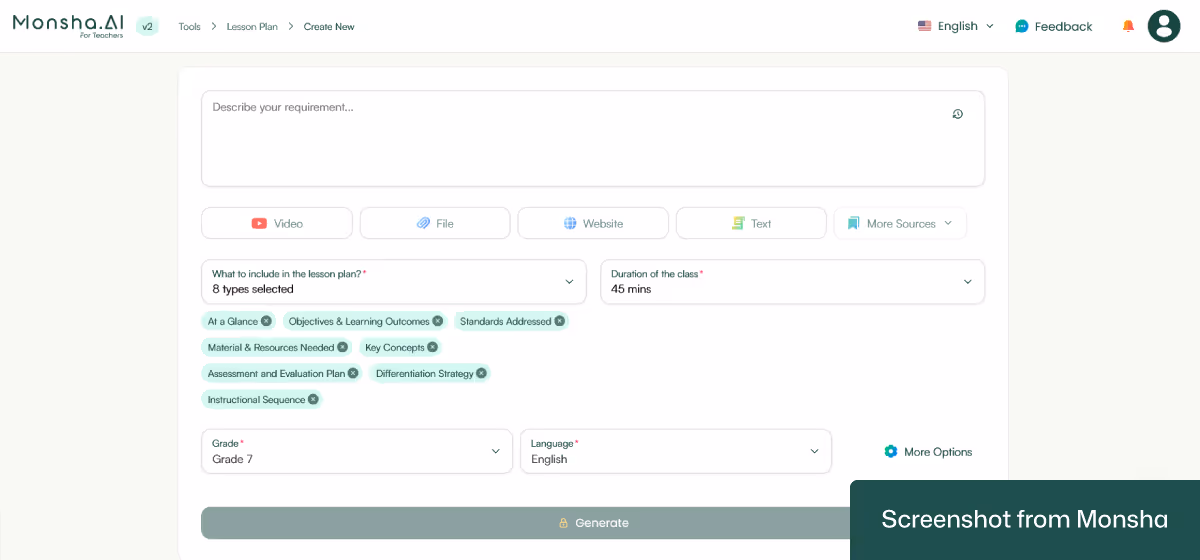1200x560 pixels.
Task: Click the US flag icon
Action: (925, 26)
